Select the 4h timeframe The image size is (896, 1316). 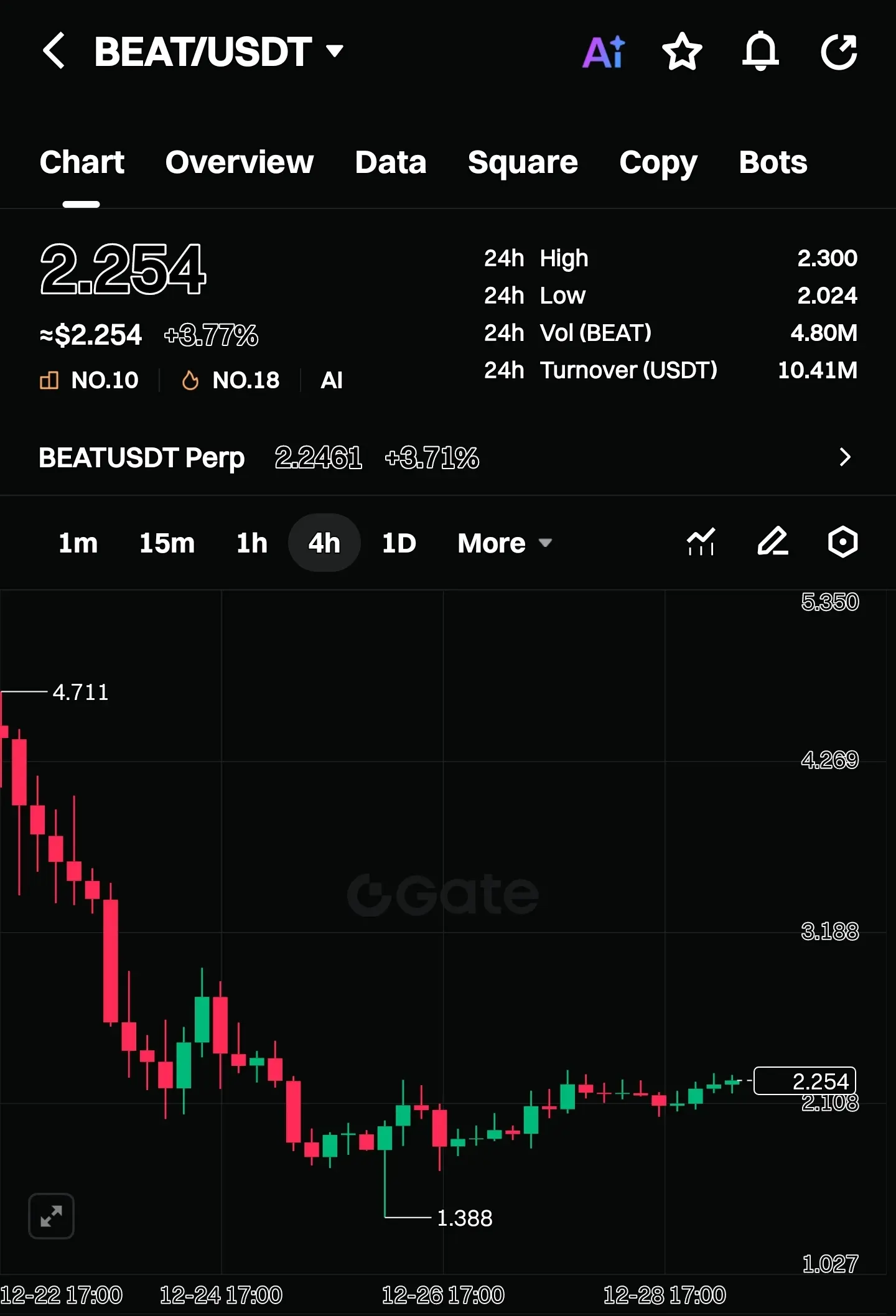pyautogui.click(x=324, y=543)
